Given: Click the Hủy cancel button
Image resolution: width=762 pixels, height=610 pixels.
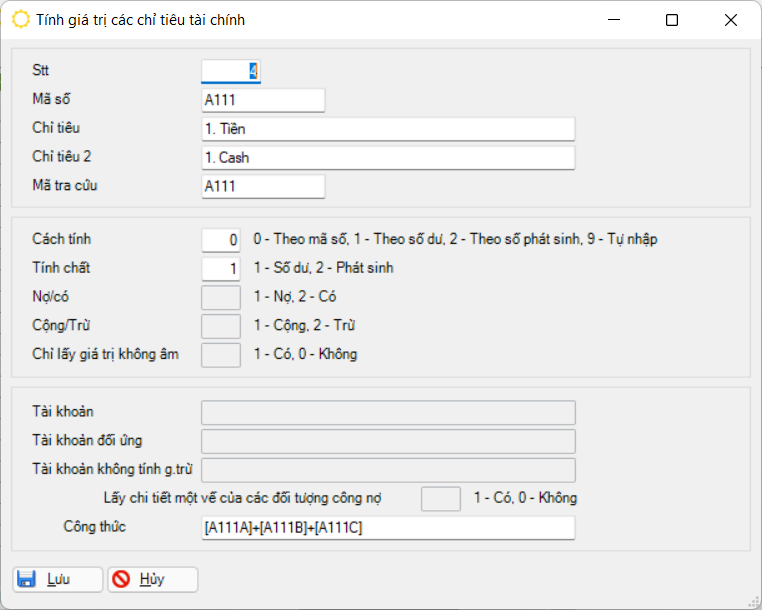Looking at the screenshot, I should [x=152, y=580].
